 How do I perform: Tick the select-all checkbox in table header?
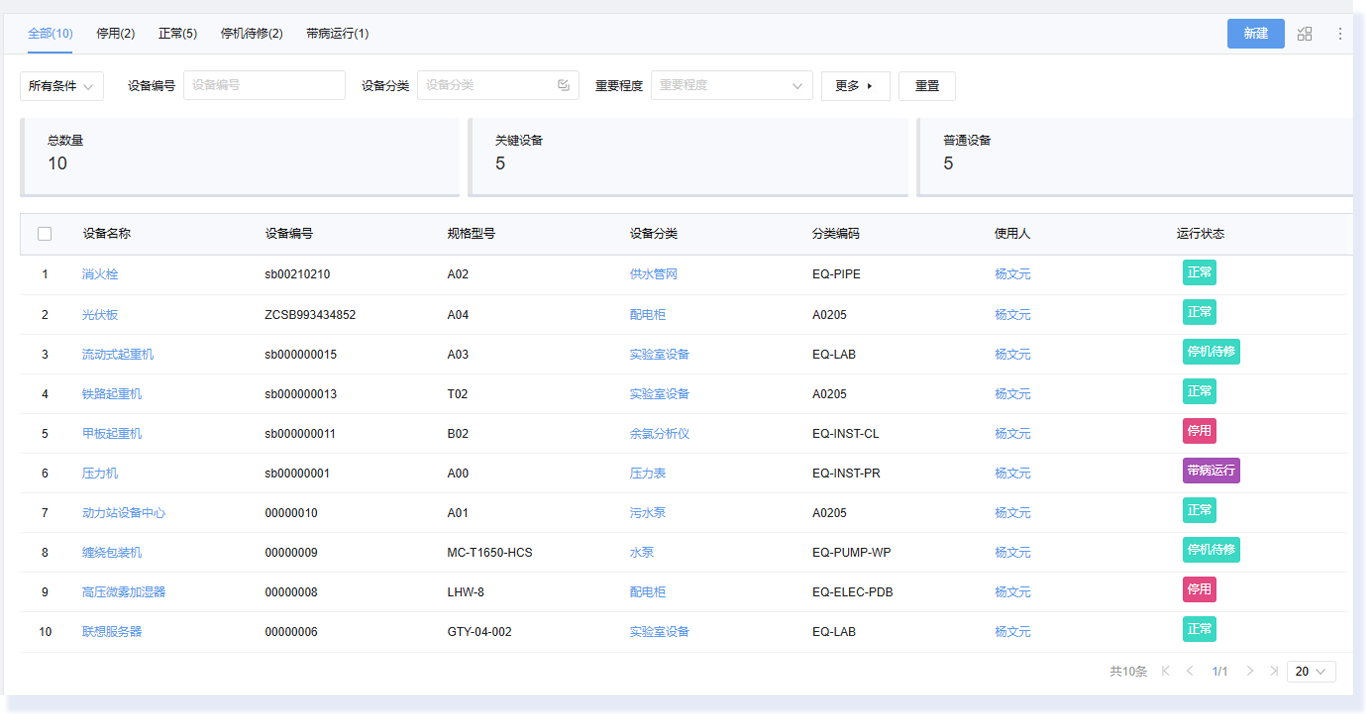(45, 234)
